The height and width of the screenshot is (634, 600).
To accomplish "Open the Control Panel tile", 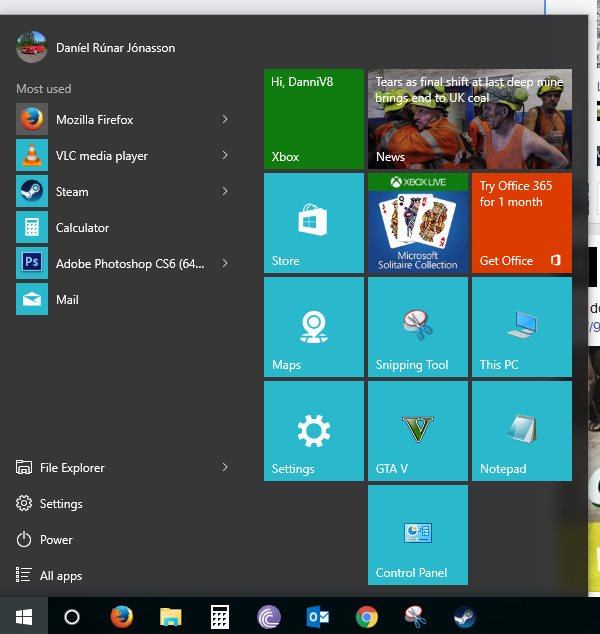I will tap(417, 535).
